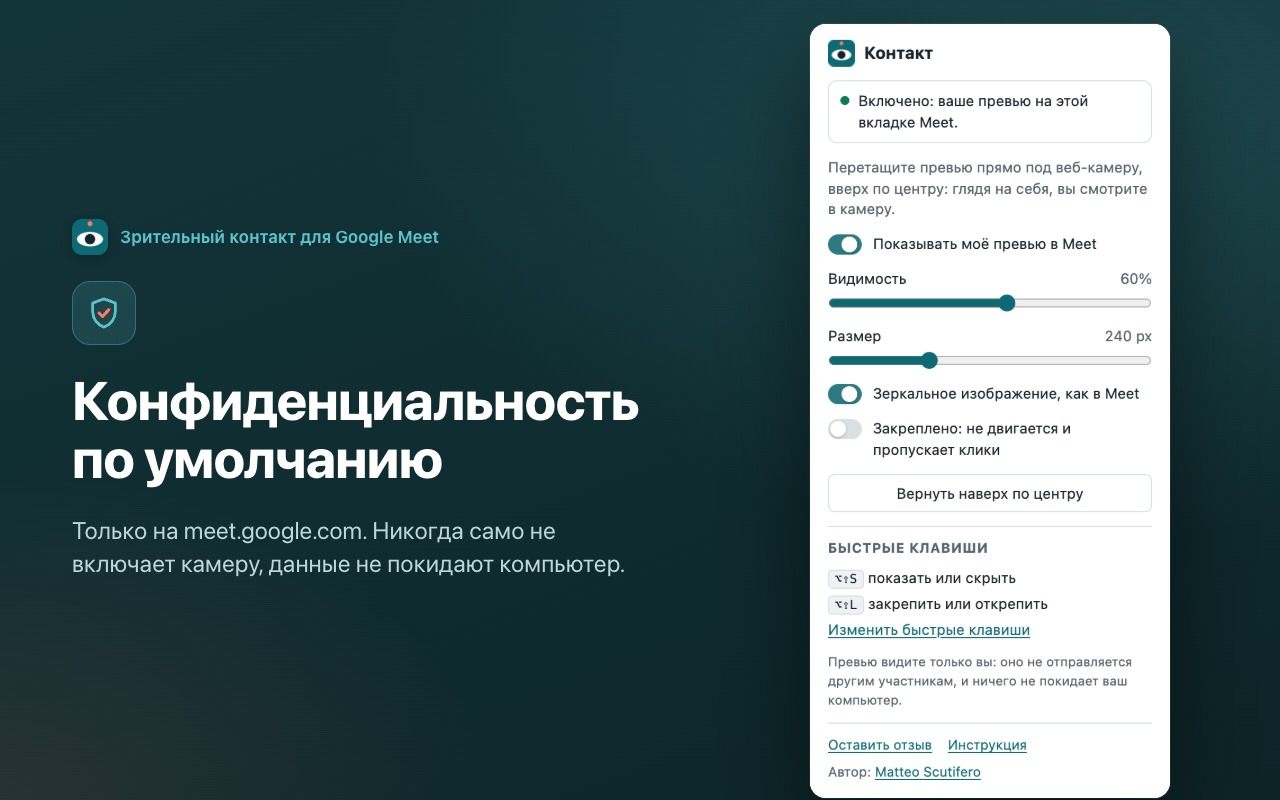1280x800 pixels.
Task: Click the ⌥⇧L shortcut key badge
Action: (846, 604)
